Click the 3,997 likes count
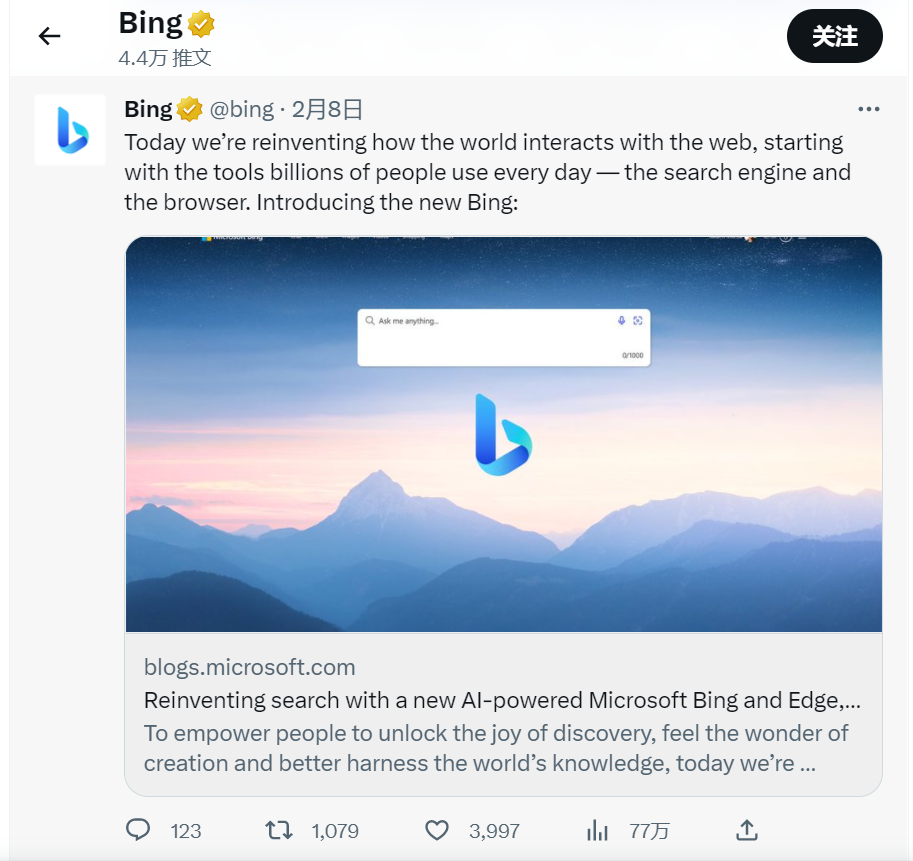The image size is (913, 861). point(494,831)
